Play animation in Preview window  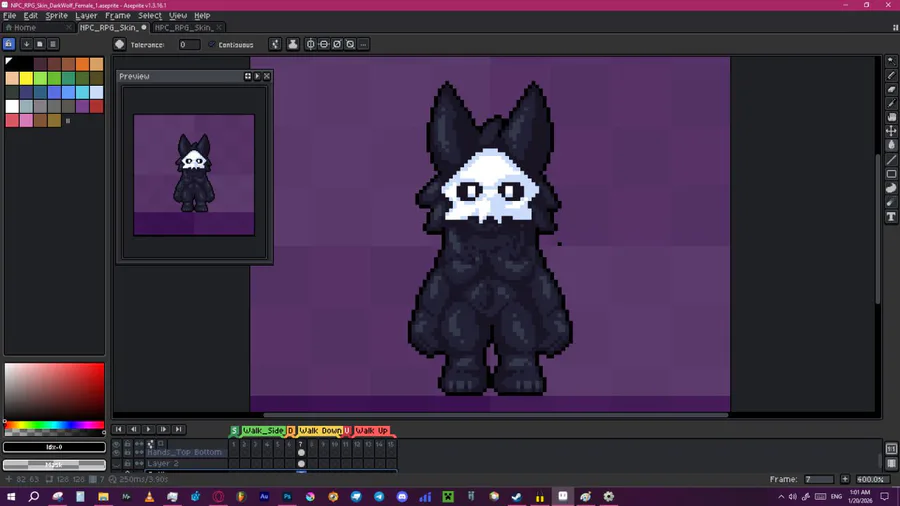[x=257, y=76]
